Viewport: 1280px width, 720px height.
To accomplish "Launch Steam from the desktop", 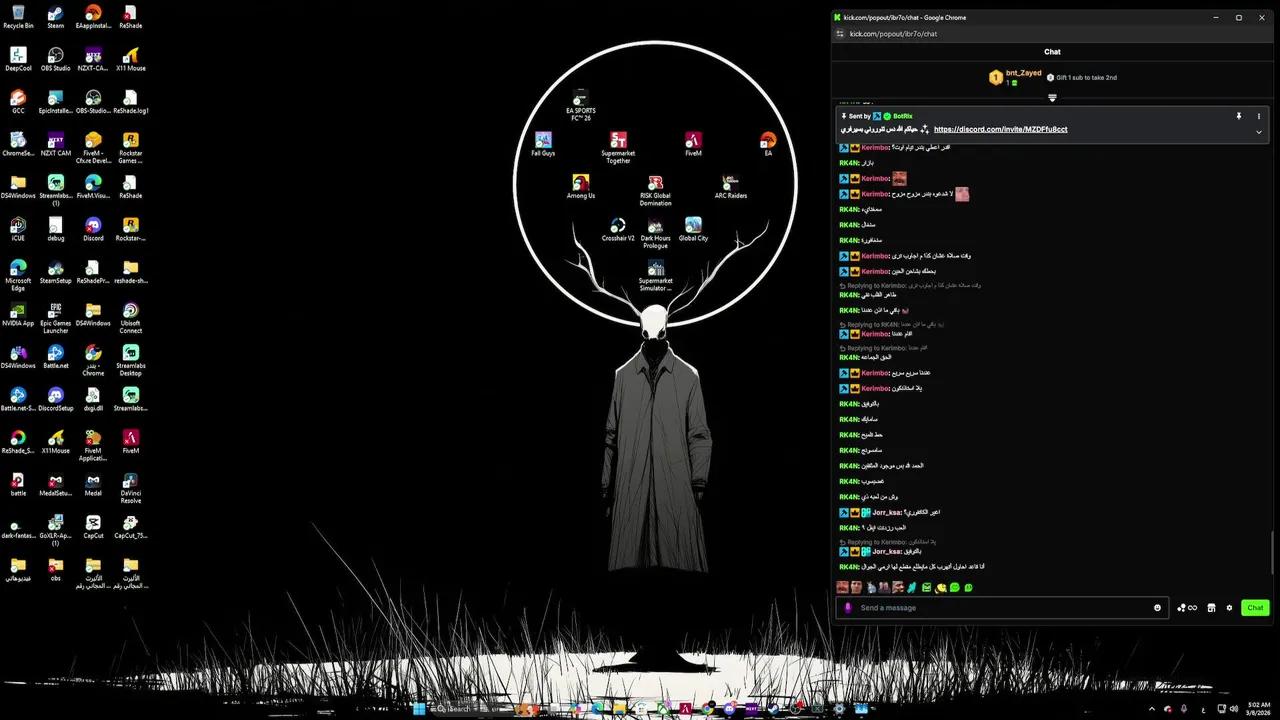I will [56, 17].
